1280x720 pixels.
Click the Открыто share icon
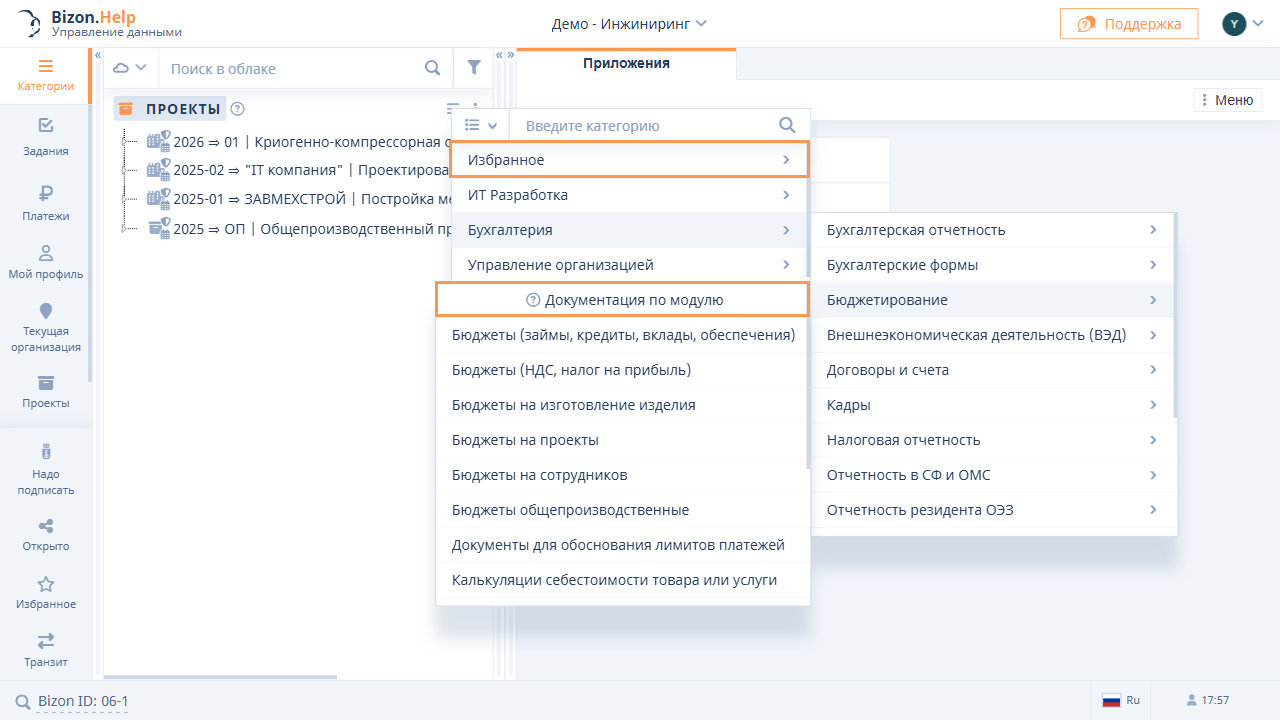(46, 526)
